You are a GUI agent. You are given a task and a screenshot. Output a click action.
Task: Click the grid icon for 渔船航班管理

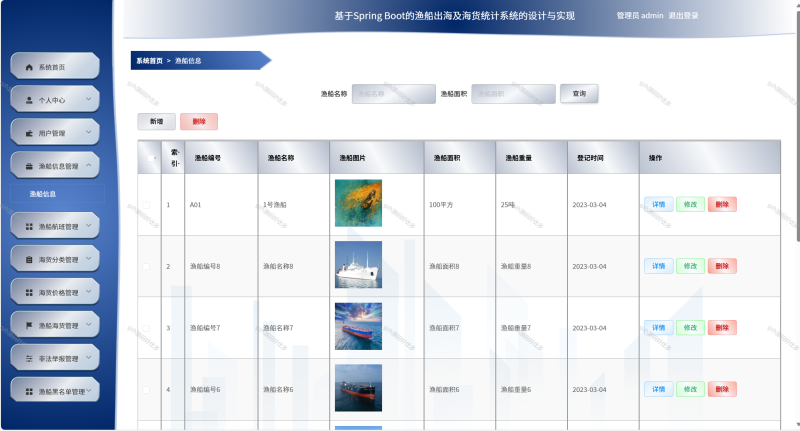(29, 226)
